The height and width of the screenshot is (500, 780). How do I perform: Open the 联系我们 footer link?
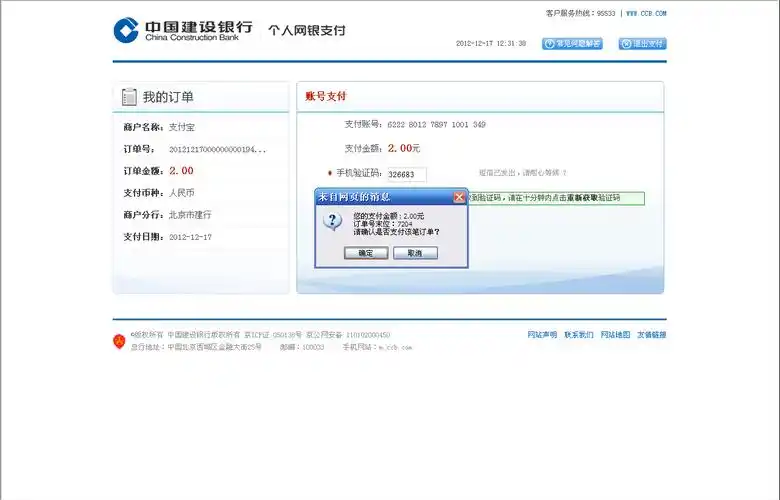pyautogui.click(x=579, y=335)
